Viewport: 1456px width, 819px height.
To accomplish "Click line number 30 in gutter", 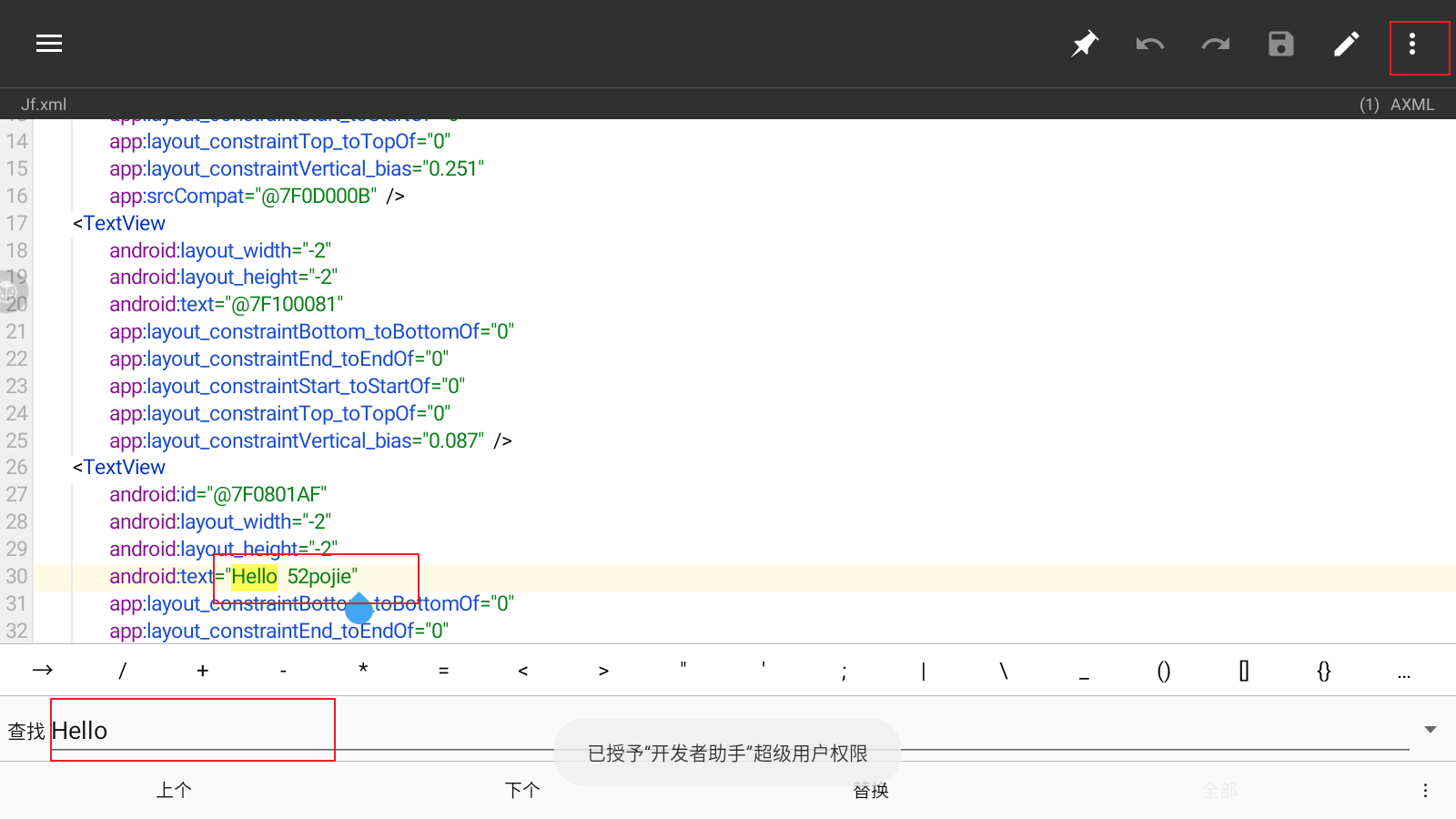I will point(17,577).
